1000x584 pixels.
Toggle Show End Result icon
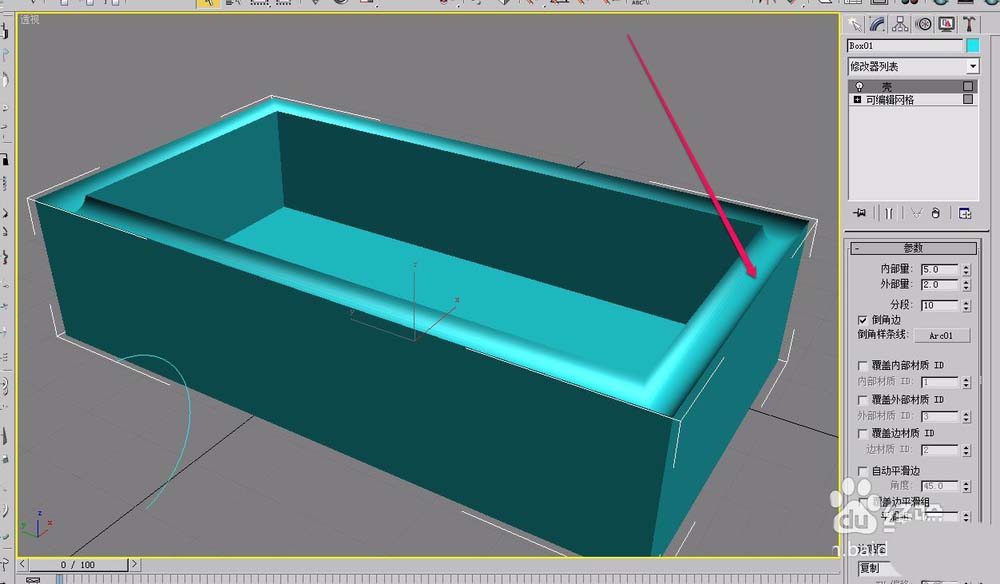[889, 213]
